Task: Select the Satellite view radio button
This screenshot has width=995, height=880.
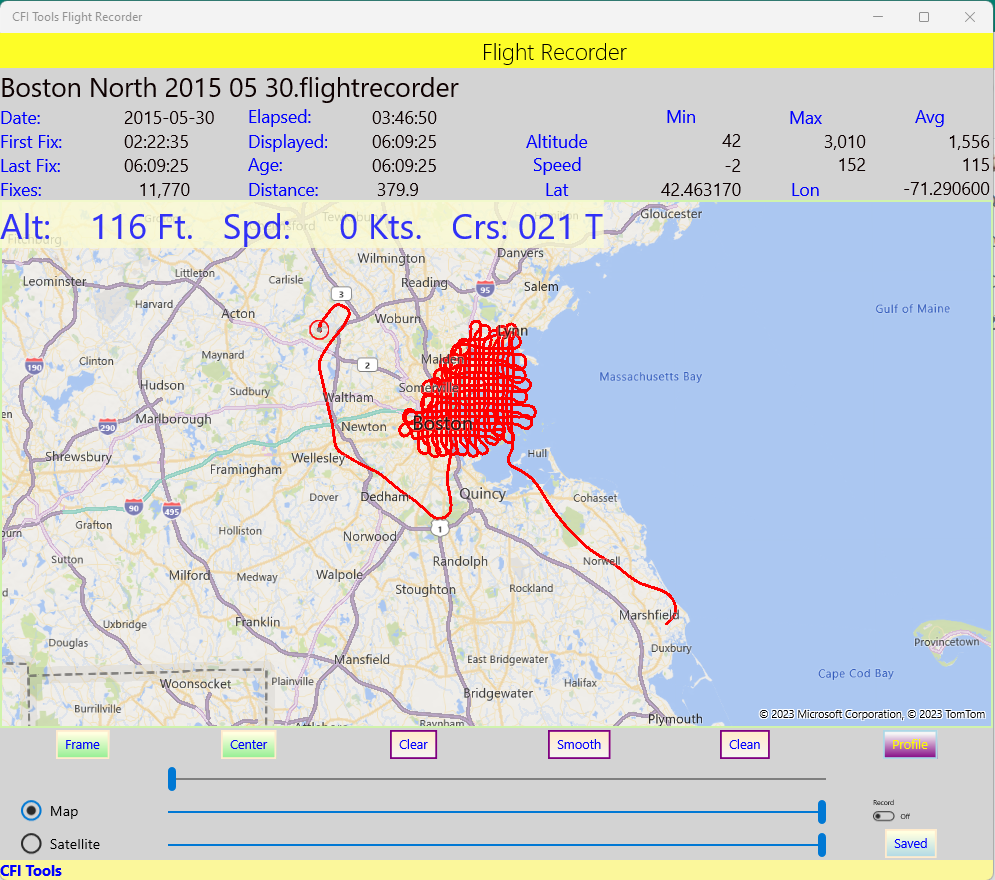Action: click(x=31, y=844)
